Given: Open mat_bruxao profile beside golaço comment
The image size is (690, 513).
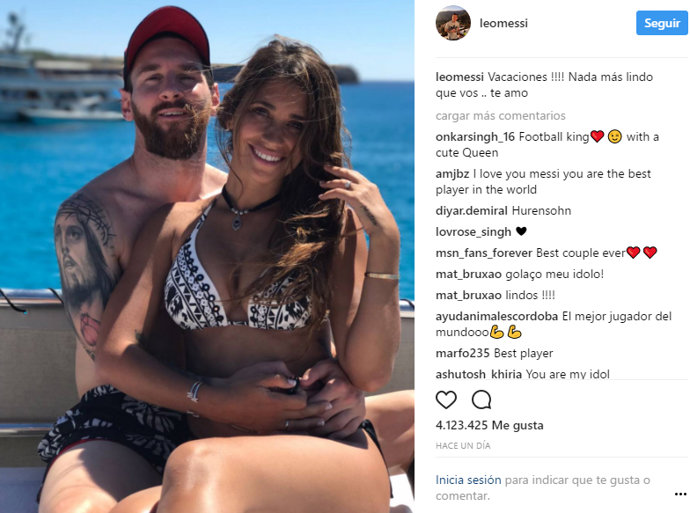Looking at the screenshot, I should click(468, 274).
